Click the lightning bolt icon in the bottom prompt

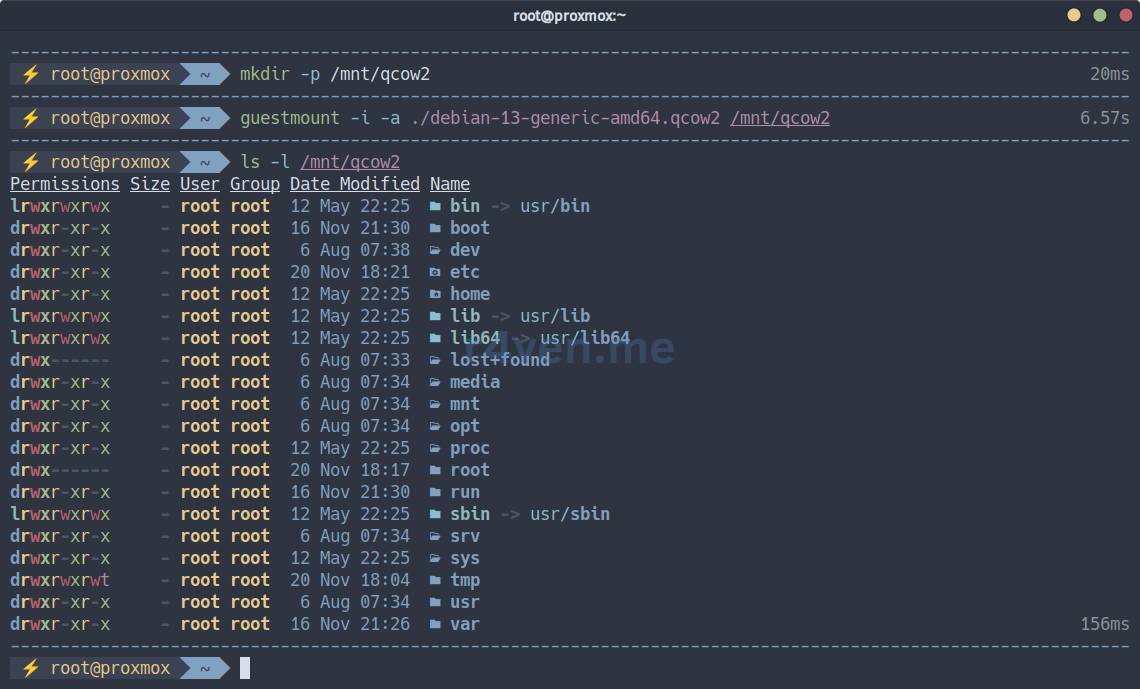[x=30, y=668]
